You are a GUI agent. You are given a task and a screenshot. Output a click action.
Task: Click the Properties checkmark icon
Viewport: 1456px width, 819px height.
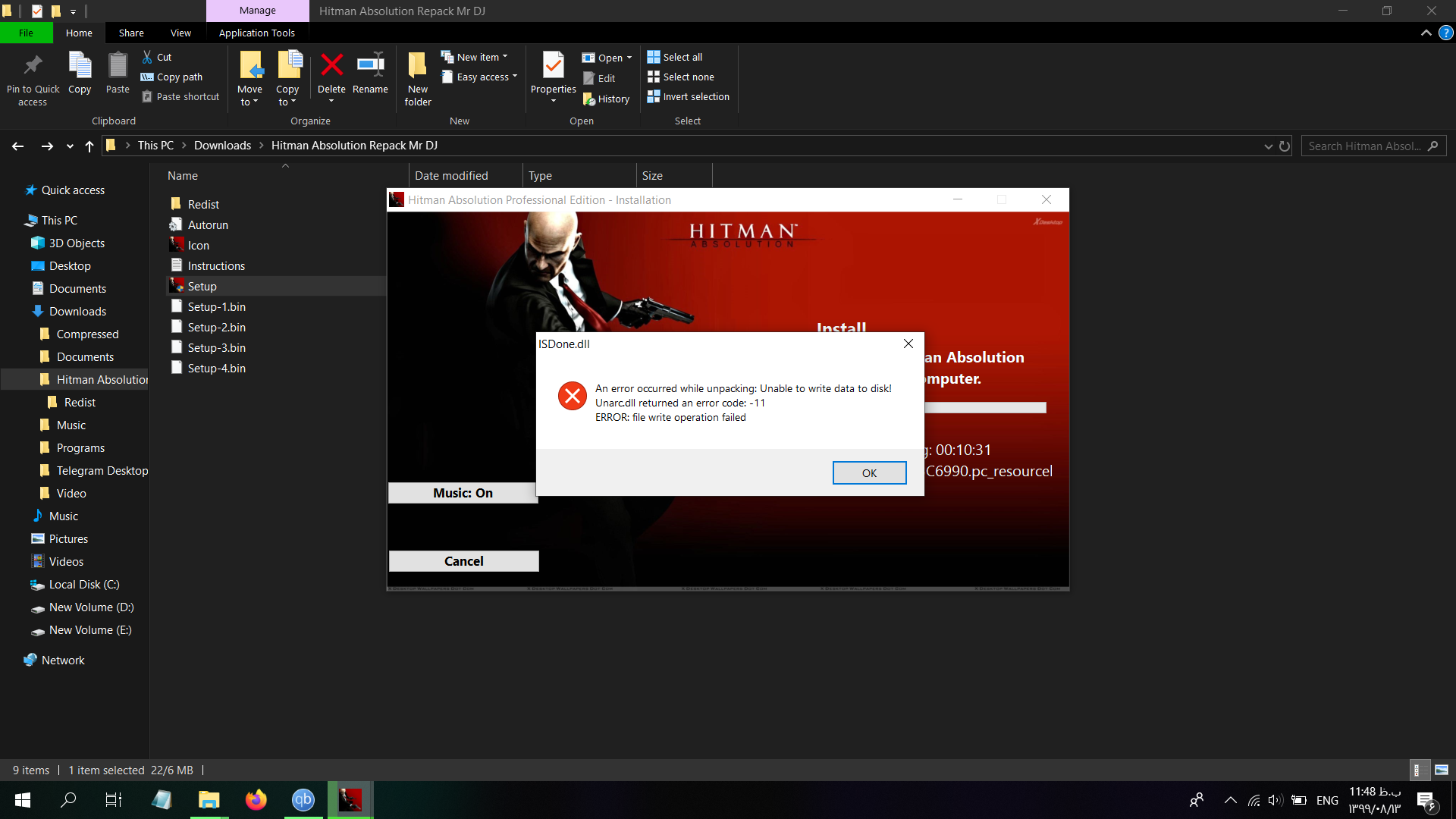553,66
